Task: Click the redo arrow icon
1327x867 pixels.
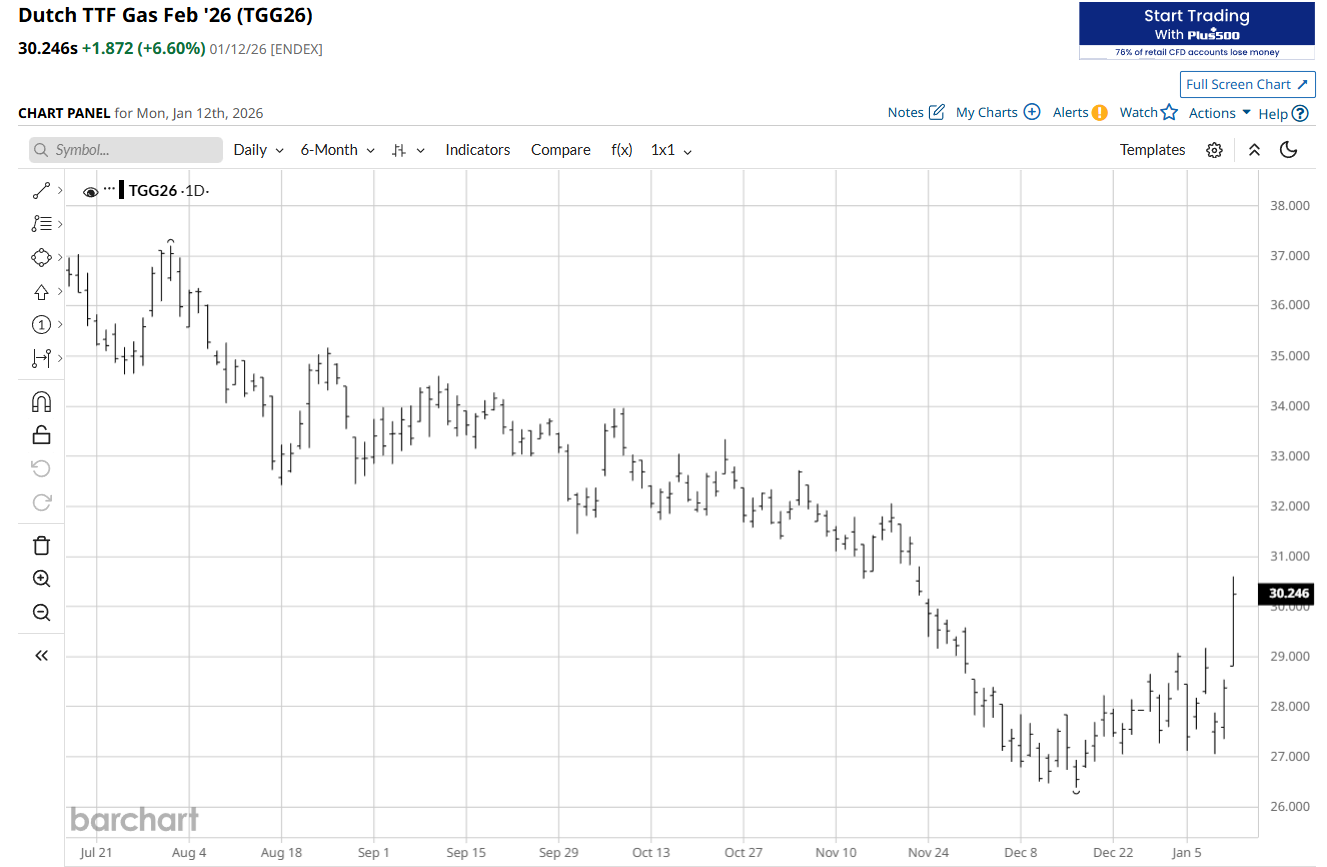Action: [41, 502]
